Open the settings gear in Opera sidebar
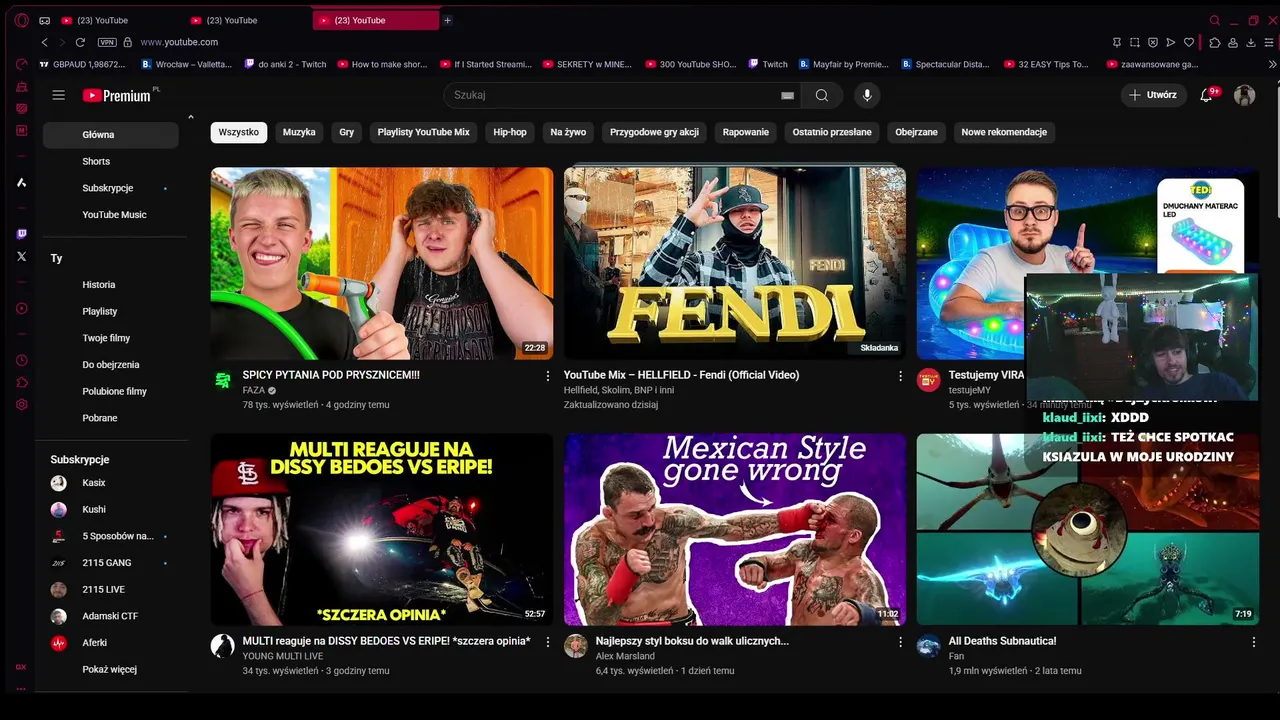Image resolution: width=1280 pixels, height=720 pixels. point(21,405)
